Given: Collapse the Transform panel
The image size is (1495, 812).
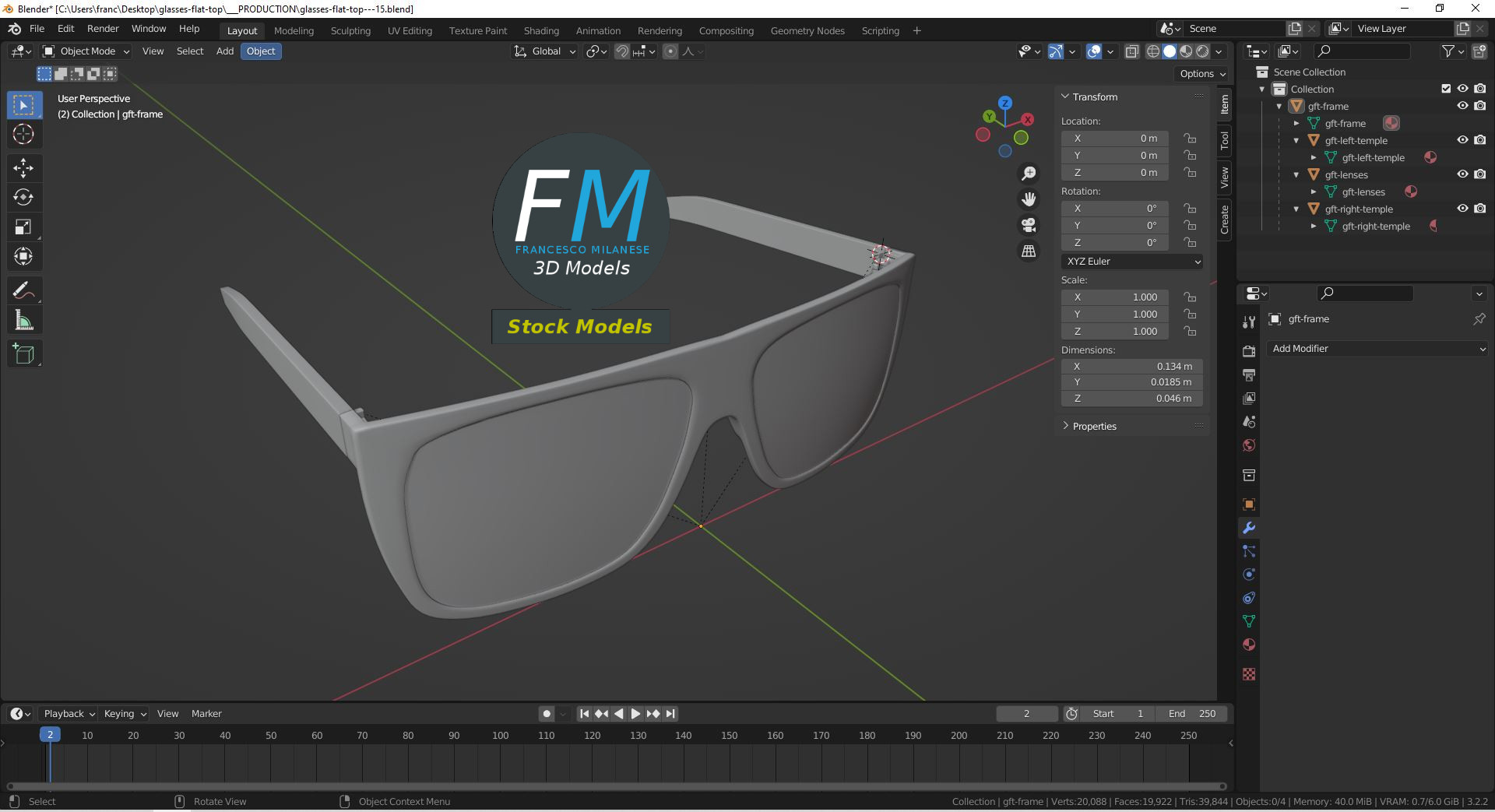Looking at the screenshot, I should coord(1093,97).
